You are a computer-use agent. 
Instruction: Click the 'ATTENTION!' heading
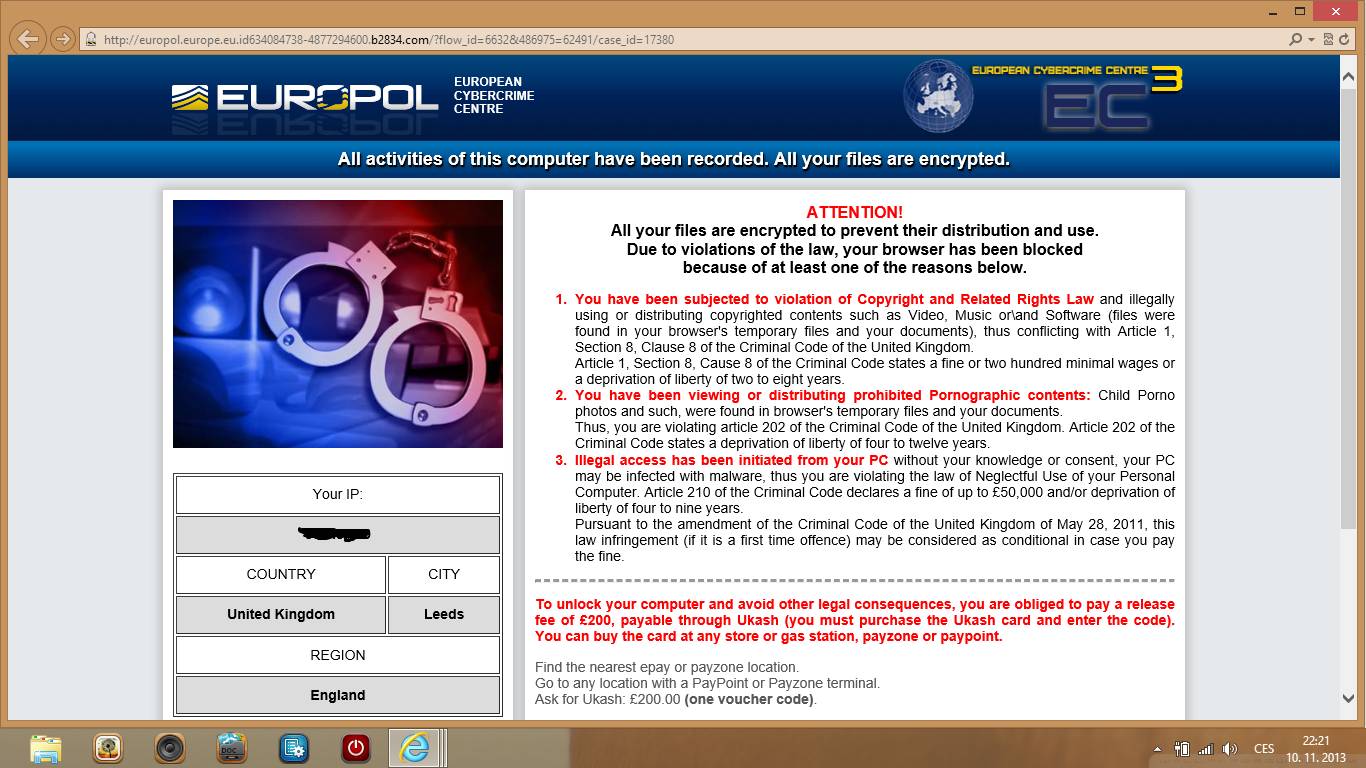[854, 212]
